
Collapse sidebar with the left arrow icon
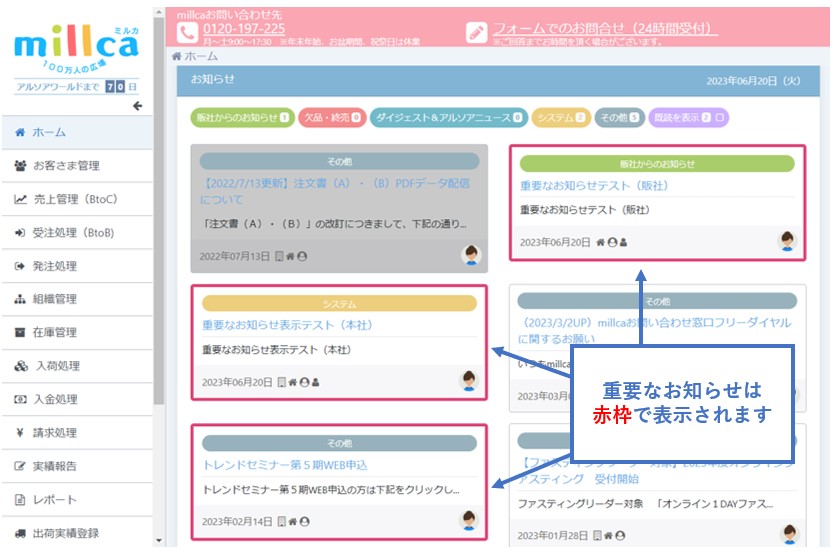click(x=137, y=107)
